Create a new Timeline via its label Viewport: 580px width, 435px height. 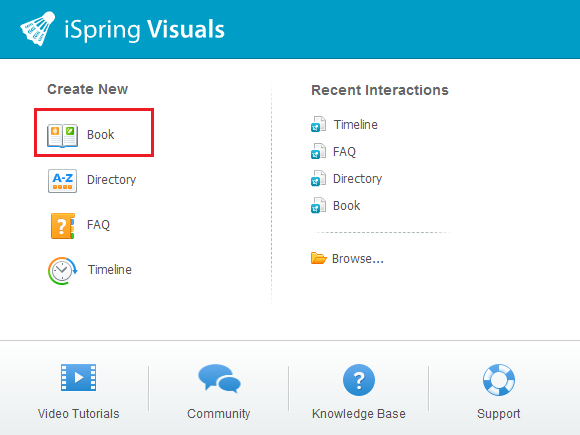109,270
